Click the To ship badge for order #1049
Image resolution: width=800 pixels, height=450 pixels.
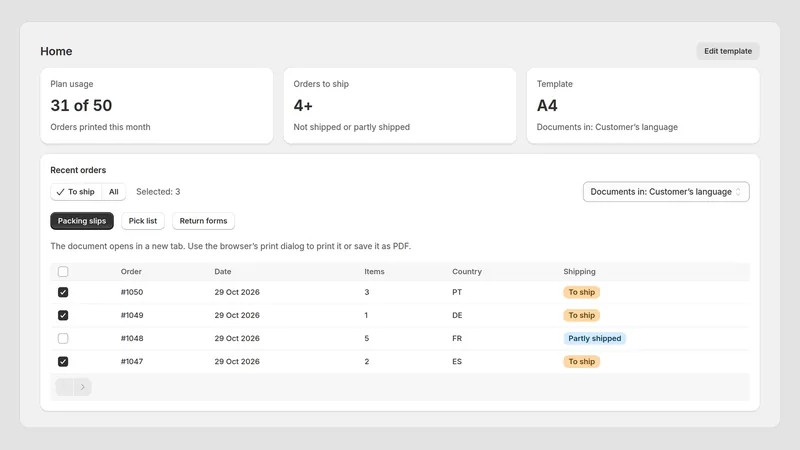pyautogui.click(x=582, y=315)
